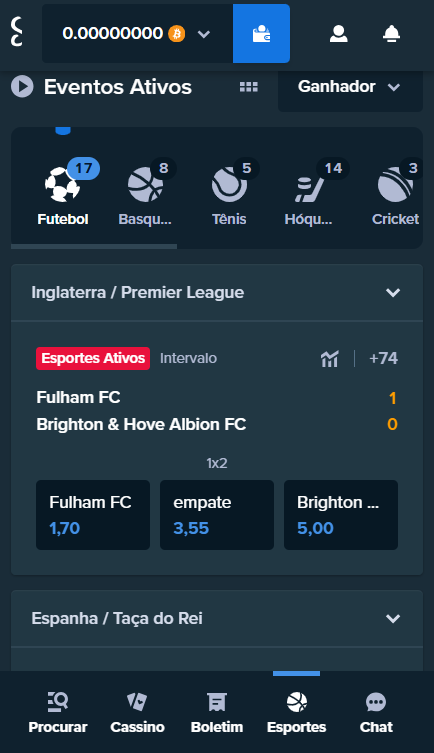434x753 pixels.
Task: Collapse Espanha / Taça do Rei section
Action: (x=393, y=619)
